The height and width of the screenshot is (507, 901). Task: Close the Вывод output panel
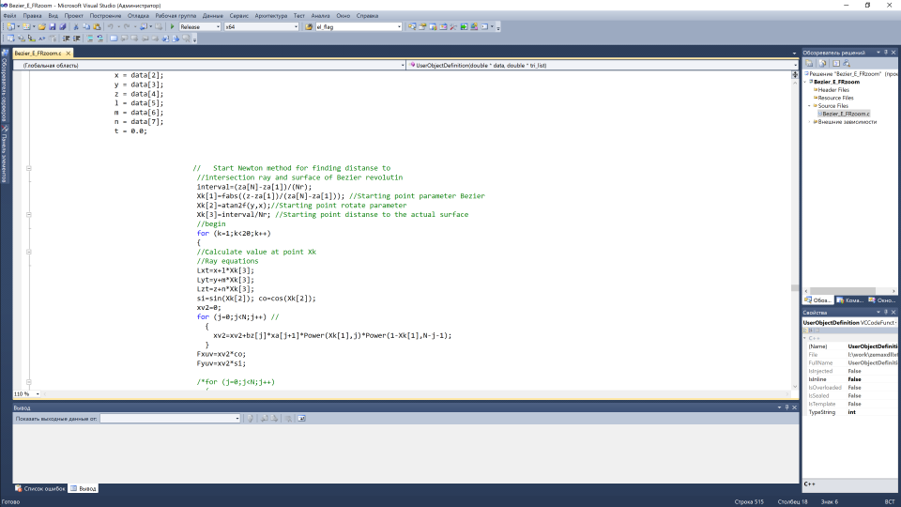pos(795,408)
